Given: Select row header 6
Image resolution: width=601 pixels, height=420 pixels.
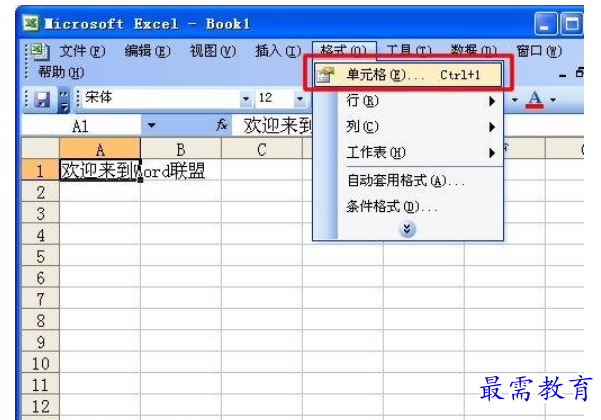Looking at the screenshot, I should coord(41,277).
